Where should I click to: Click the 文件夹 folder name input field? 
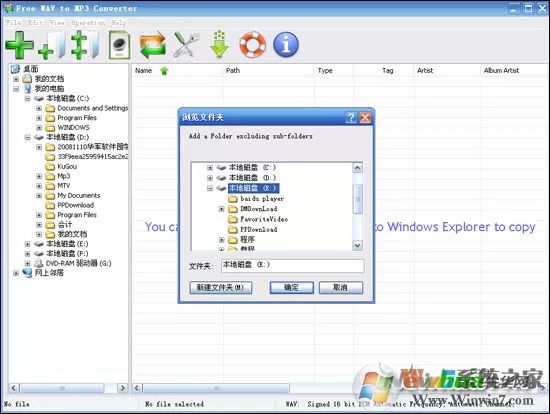tap(293, 265)
